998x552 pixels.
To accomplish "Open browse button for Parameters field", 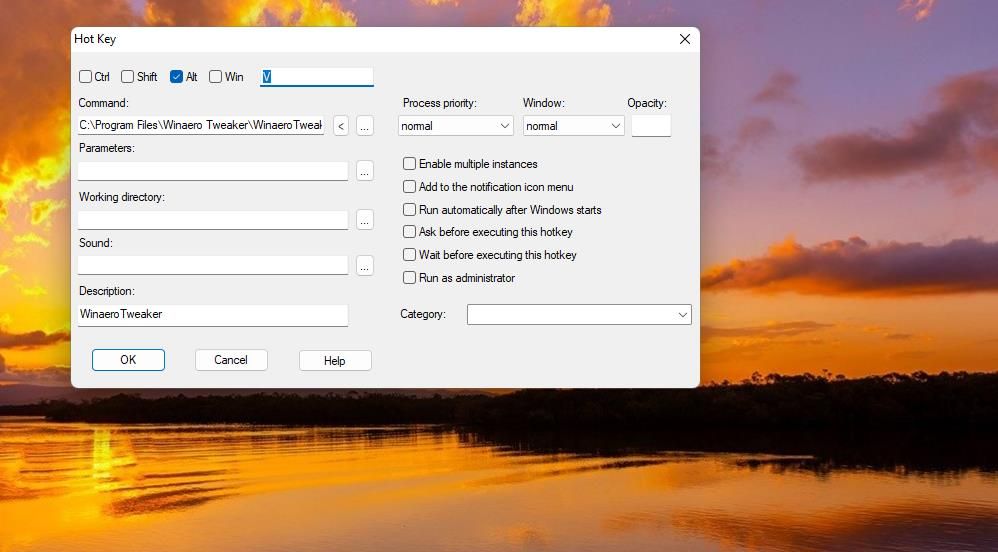I will (364, 171).
